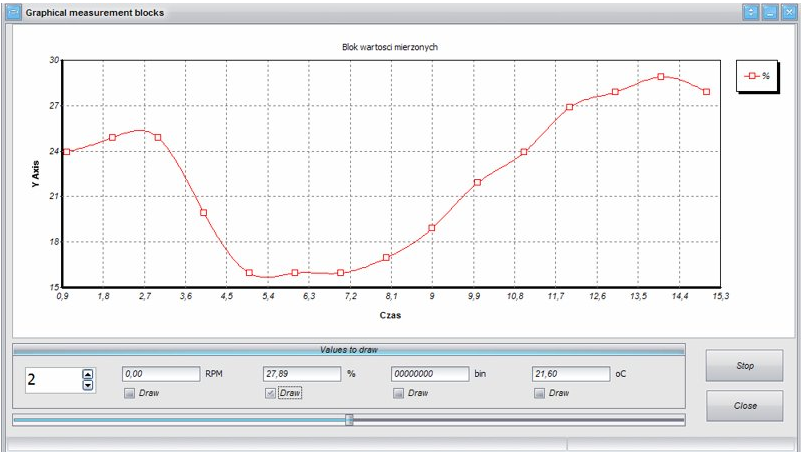The image size is (808, 455).
Task: Minimize the Graphical measurement blocks window
Action: pos(770,12)
